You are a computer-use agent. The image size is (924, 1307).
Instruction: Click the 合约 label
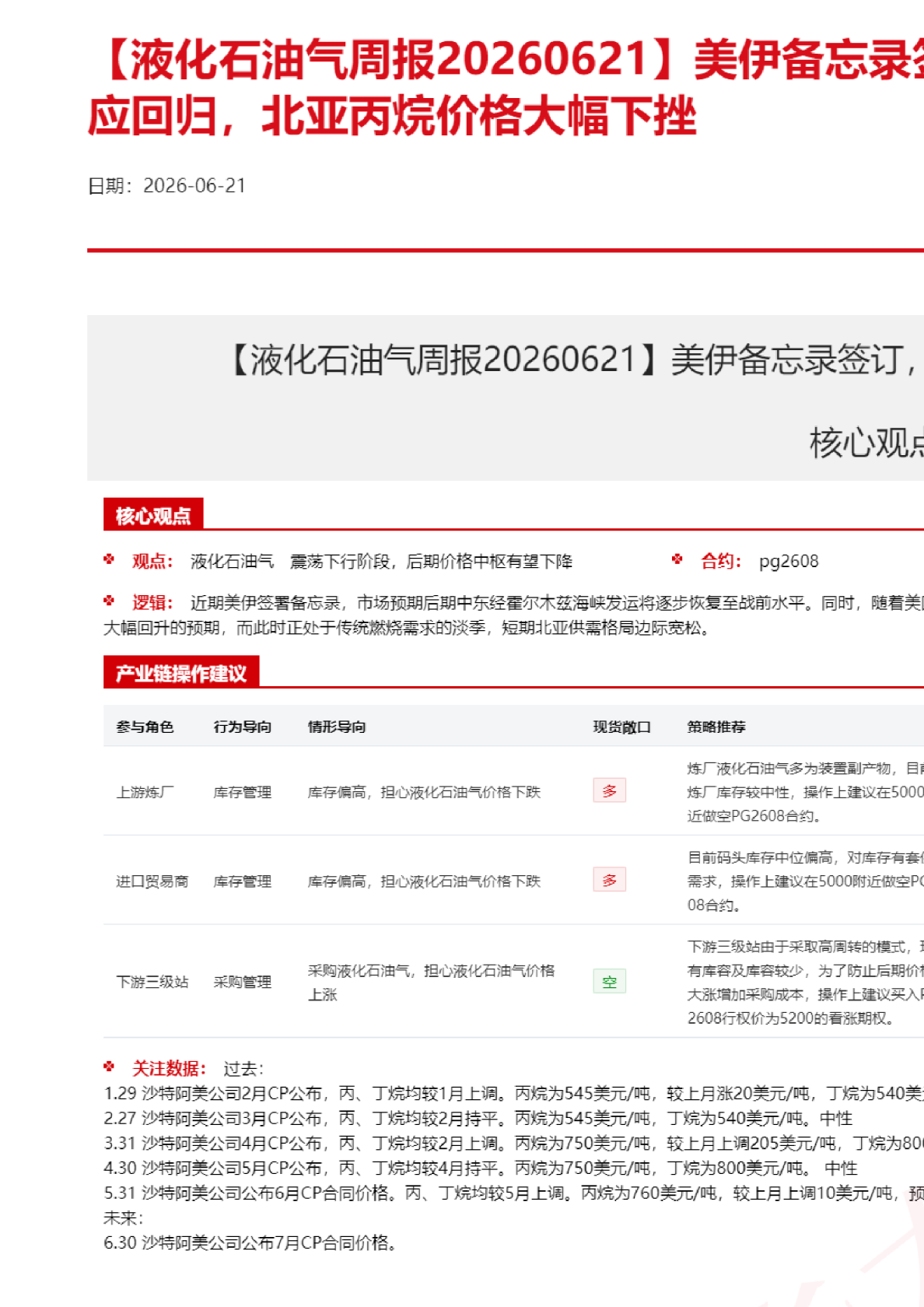721,562
